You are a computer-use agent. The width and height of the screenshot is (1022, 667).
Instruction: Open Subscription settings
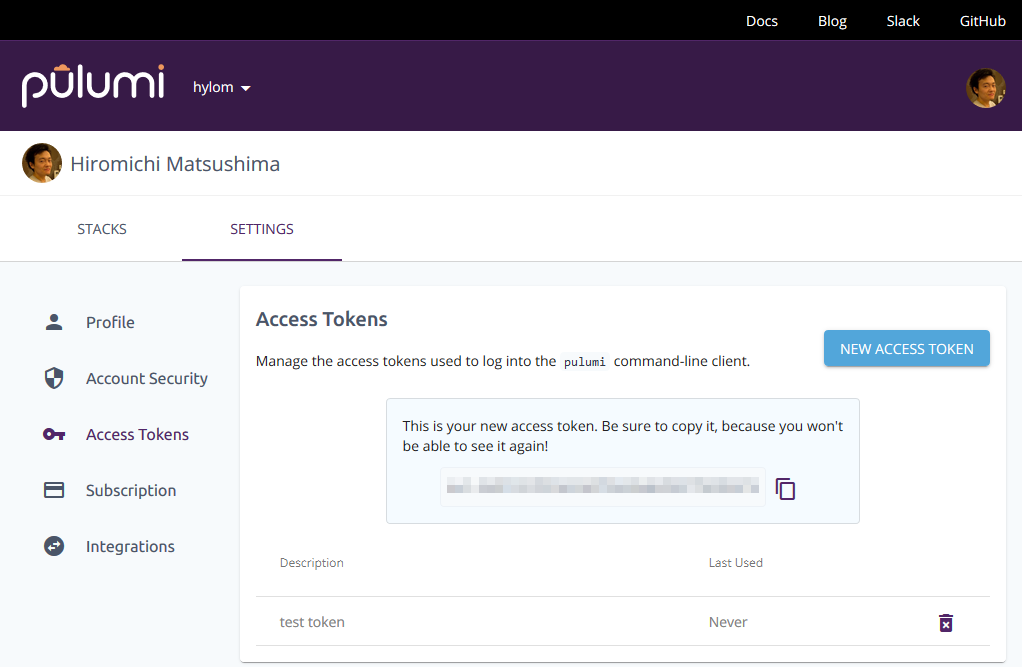(x=131, y=490)
